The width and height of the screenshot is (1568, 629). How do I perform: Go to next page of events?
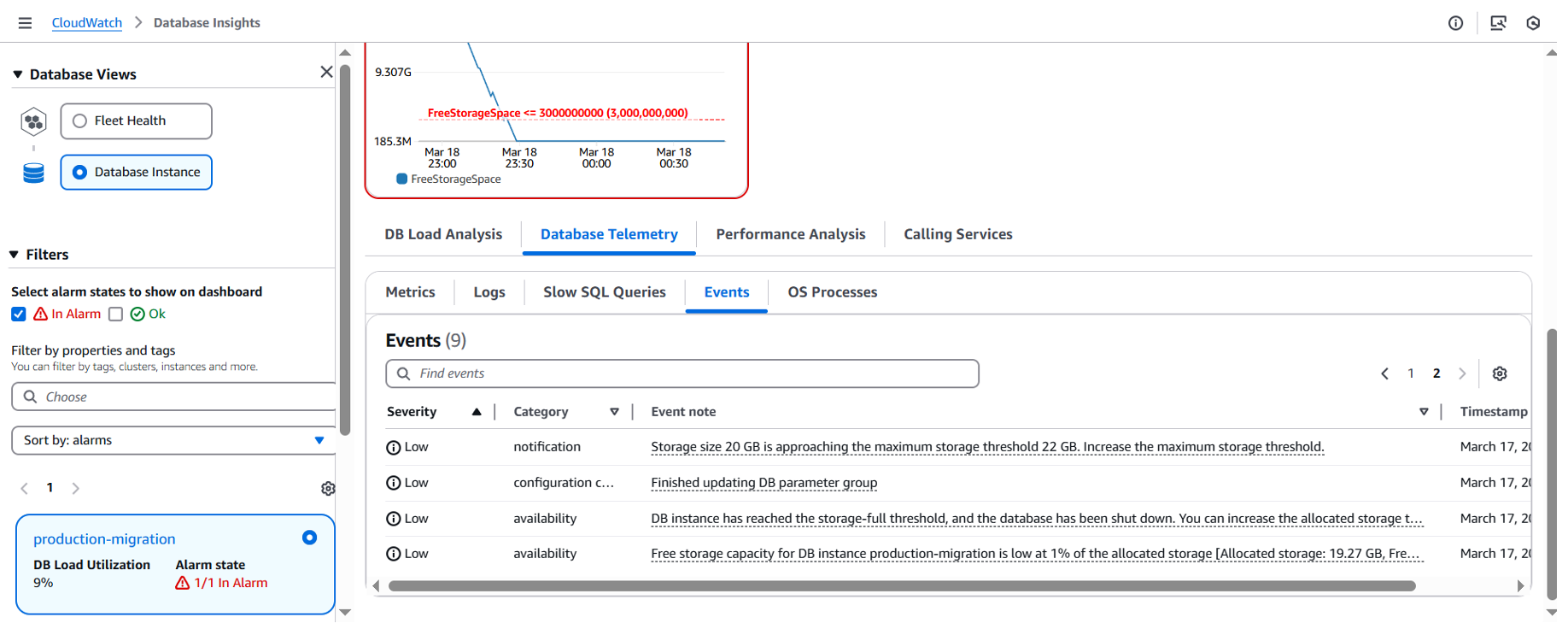(1462, 373)
